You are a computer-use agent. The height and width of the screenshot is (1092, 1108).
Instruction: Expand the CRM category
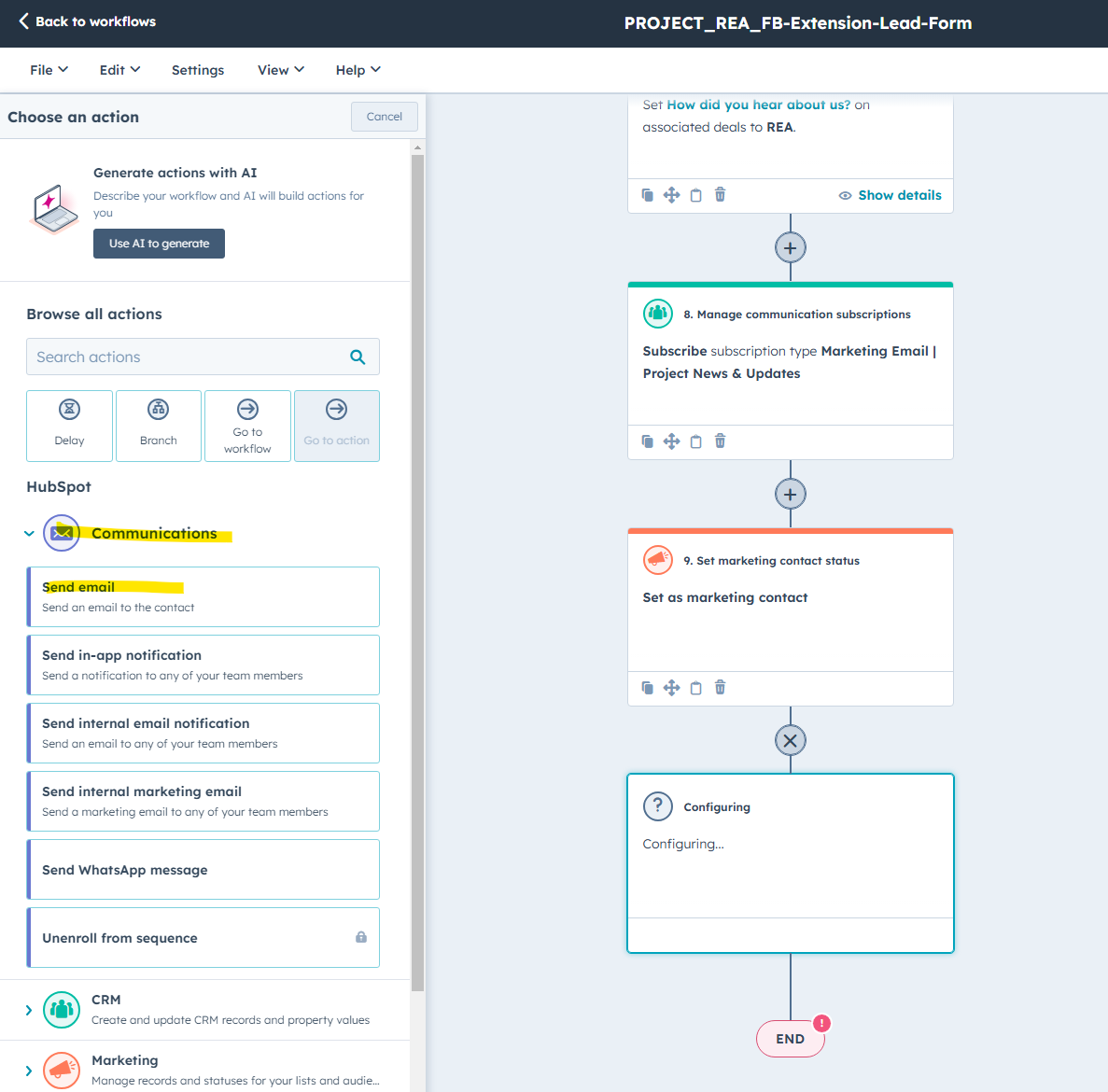click(29, 1010)
